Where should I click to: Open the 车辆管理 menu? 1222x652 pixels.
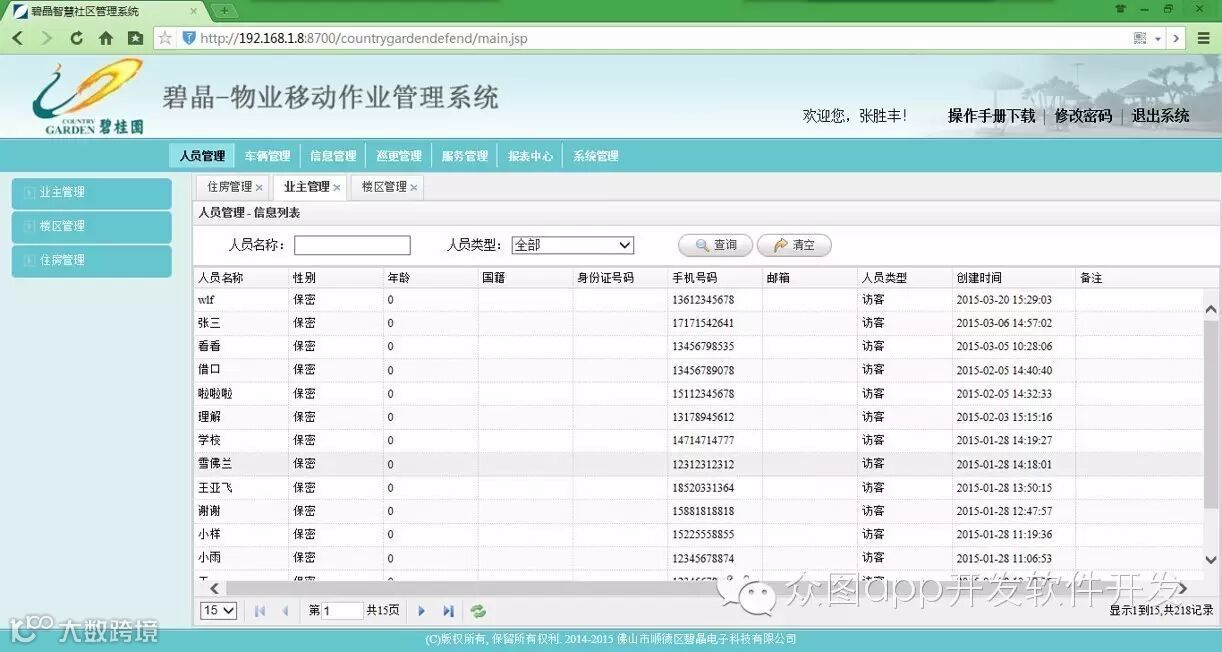(267, 156)
